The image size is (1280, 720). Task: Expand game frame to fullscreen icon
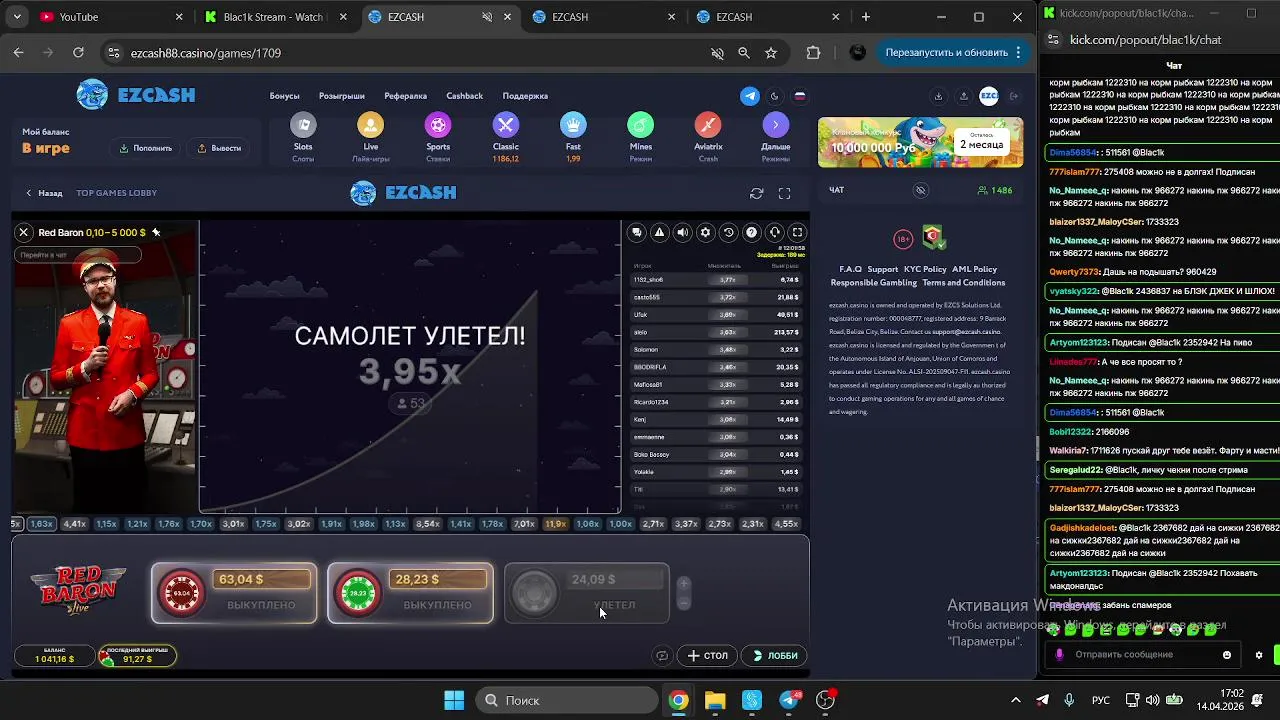(784, 193)
